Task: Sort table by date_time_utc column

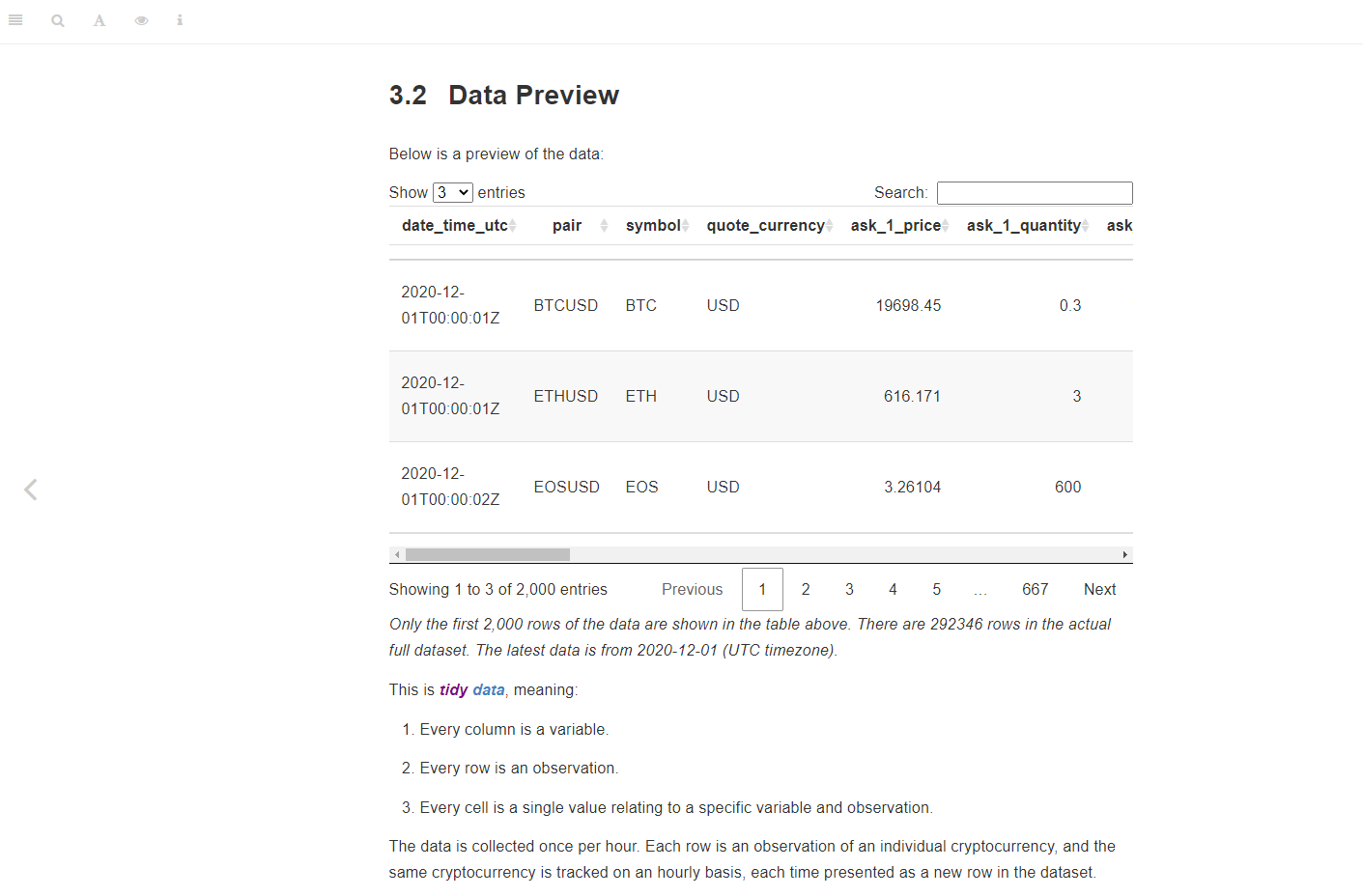Action: (459, 225)
